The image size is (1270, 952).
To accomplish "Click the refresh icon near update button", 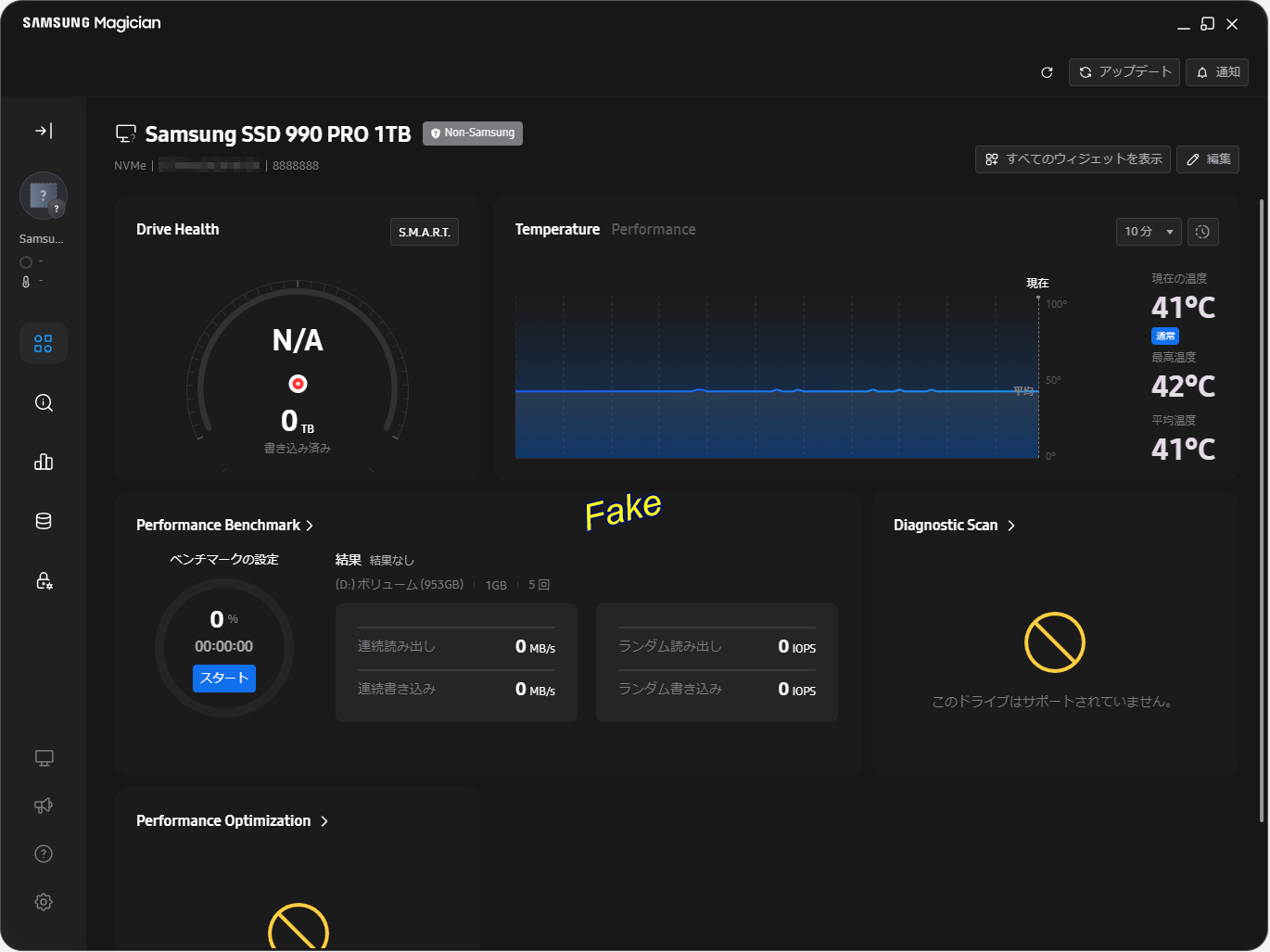I will tap(1047, 72).
